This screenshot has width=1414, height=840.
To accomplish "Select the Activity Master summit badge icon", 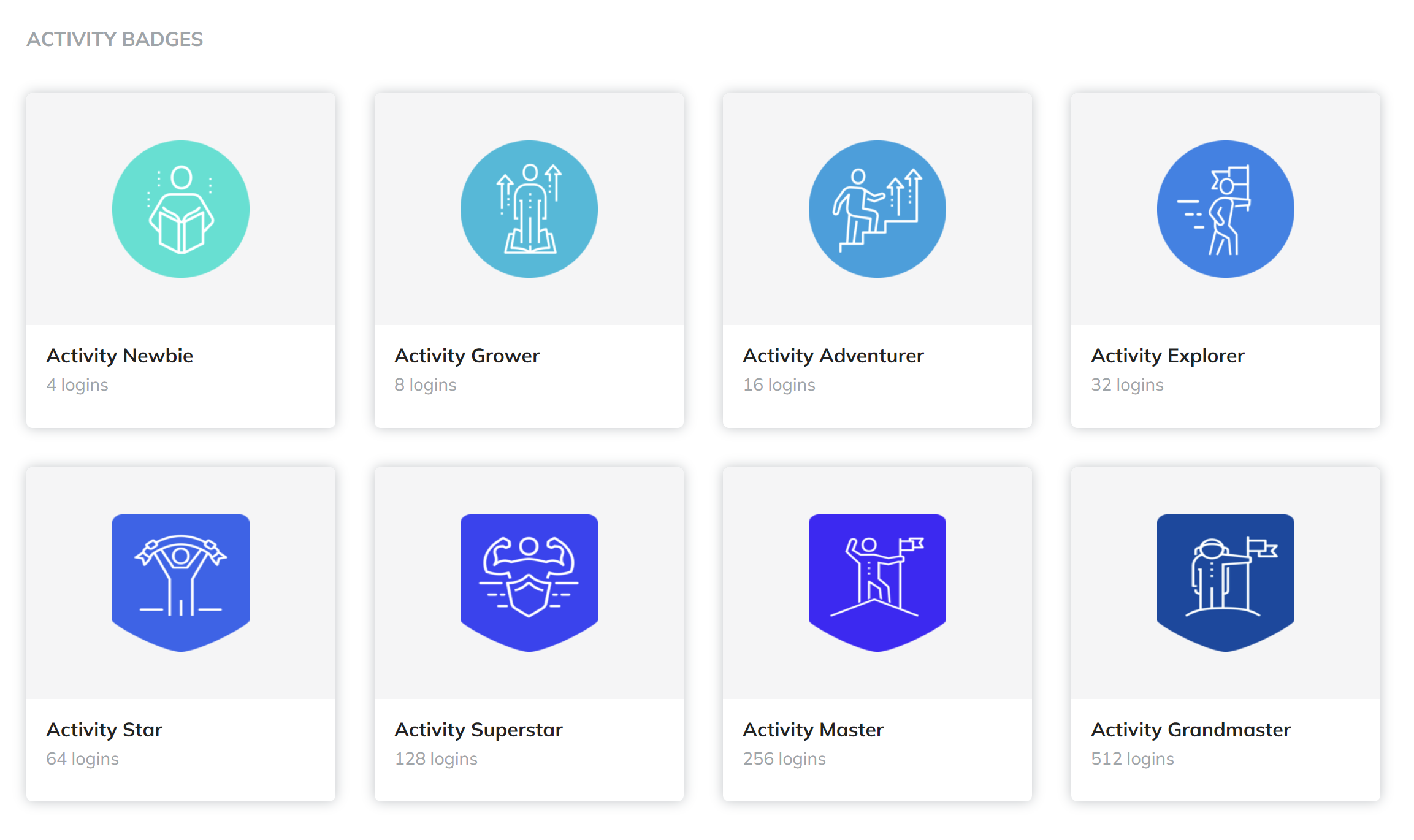I will 877,582.
